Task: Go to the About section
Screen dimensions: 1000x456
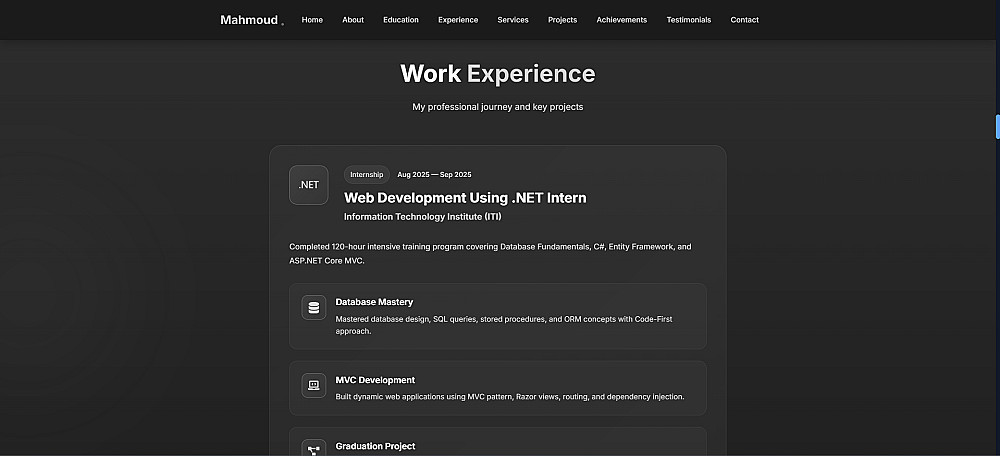Action: click(353, 20)
